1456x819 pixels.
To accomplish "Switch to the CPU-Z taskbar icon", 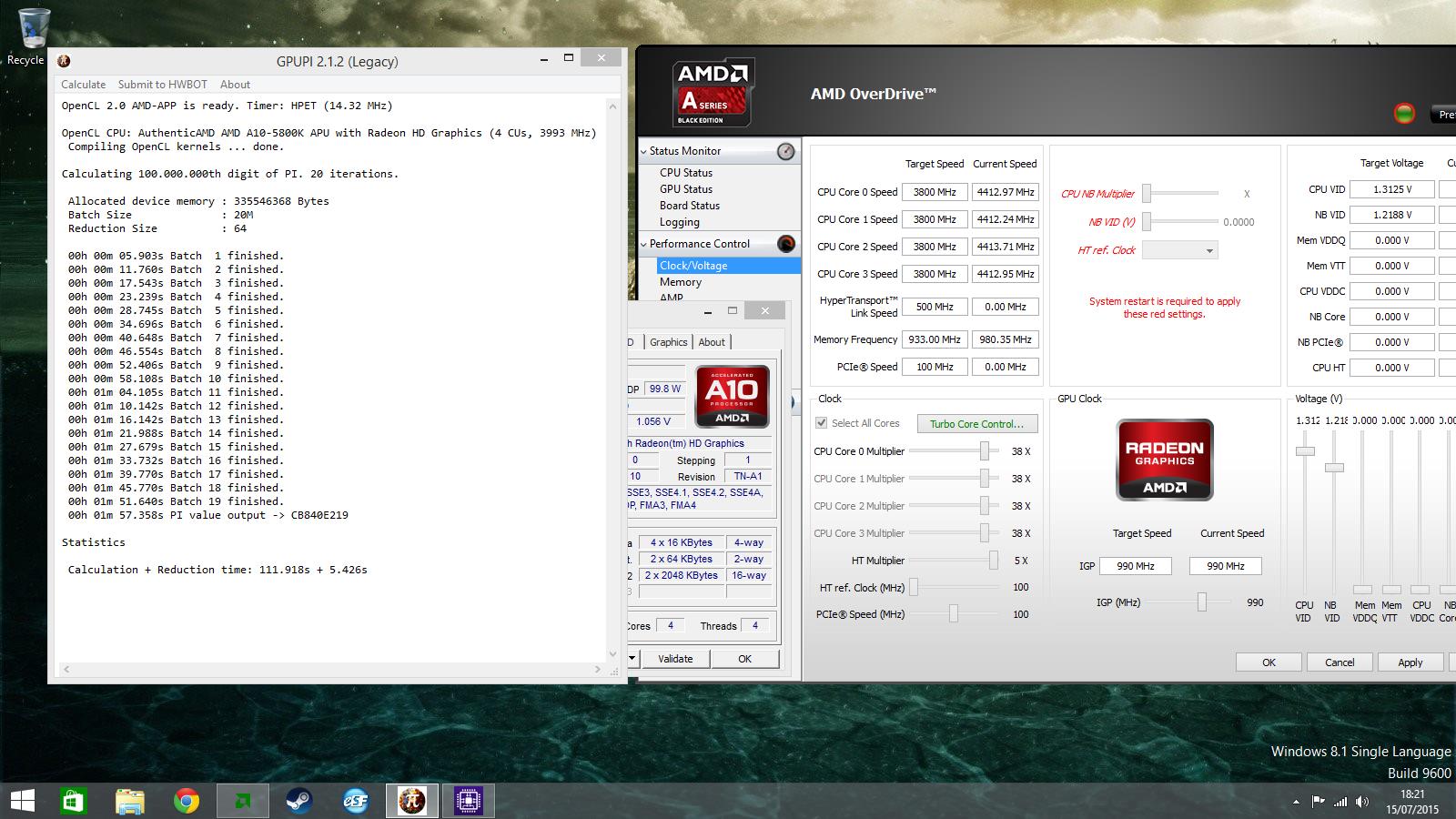I will pos(469,801).
